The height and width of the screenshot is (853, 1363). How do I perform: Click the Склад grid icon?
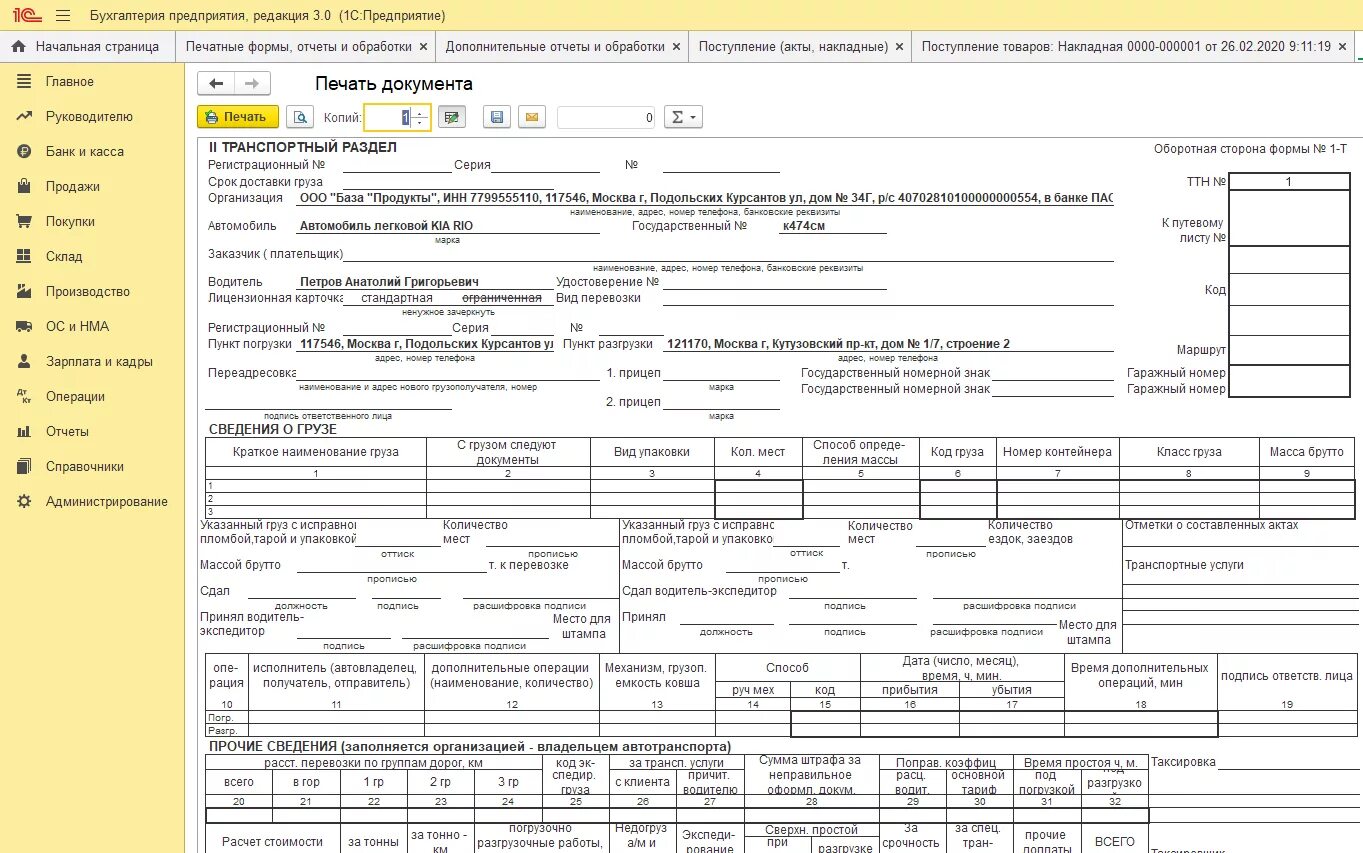tap(24, 257)
